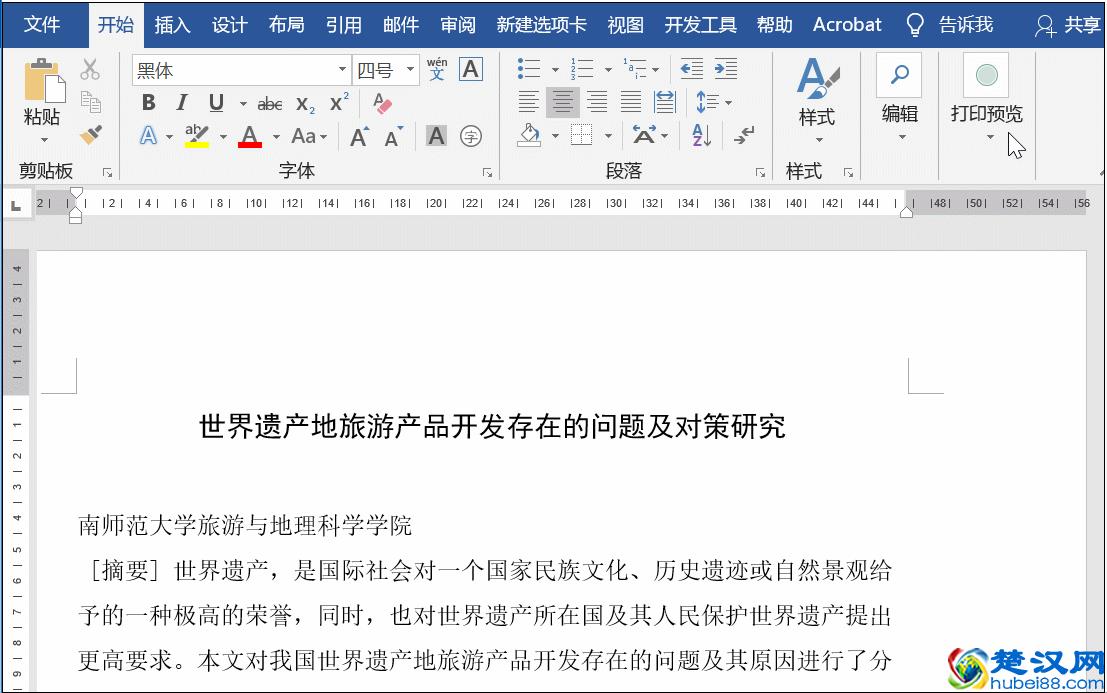Open the text highlight color tool
This screenshot has height=693, width=1107.
click(x=197, y=136)
